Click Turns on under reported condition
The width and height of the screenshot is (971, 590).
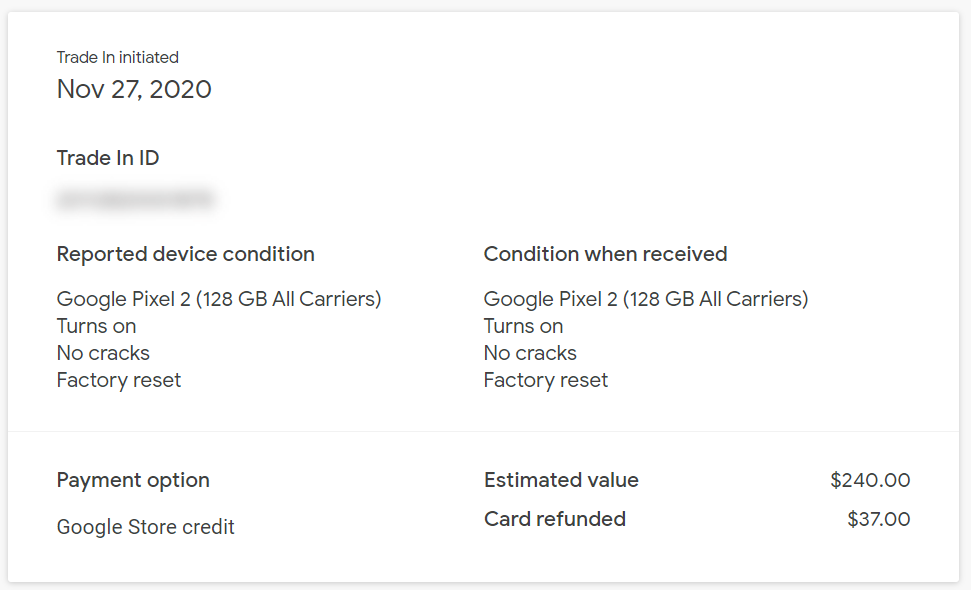point(97,326)
